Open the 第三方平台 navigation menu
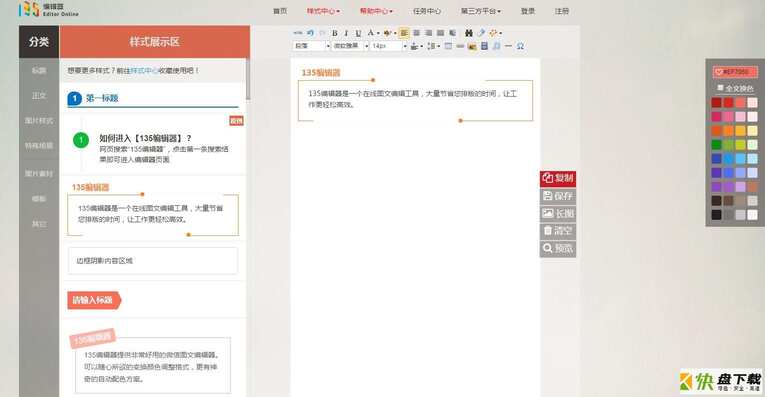 tap(481, 11)
